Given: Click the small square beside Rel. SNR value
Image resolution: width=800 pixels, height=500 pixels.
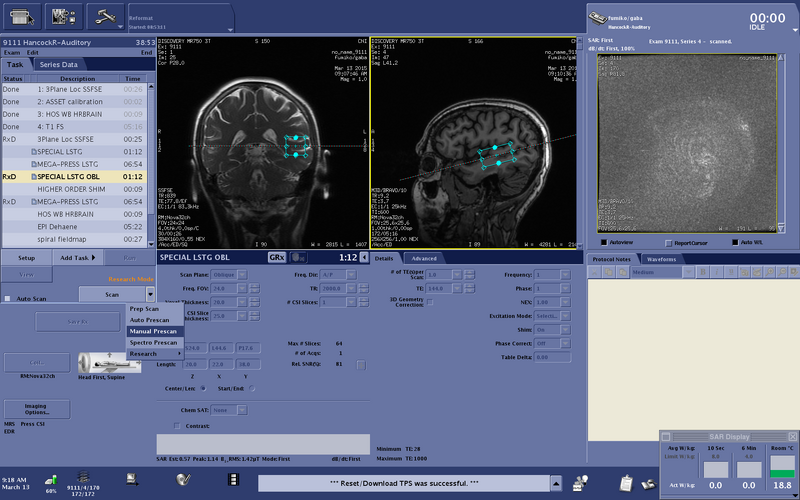Looking at the screenshot, I should click(361, 365).
